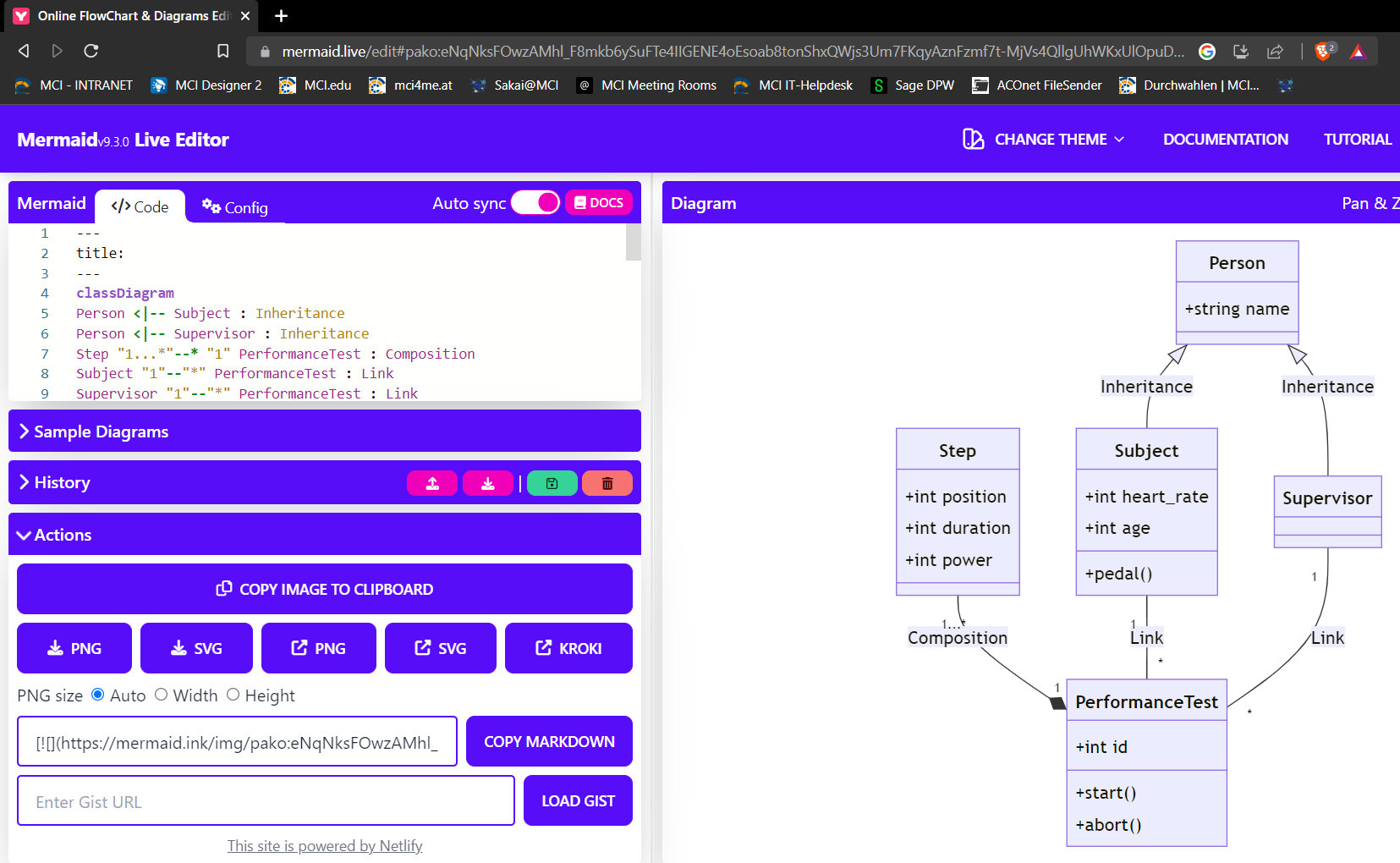Click Copy Image to Clipboard button

[325, 589]
